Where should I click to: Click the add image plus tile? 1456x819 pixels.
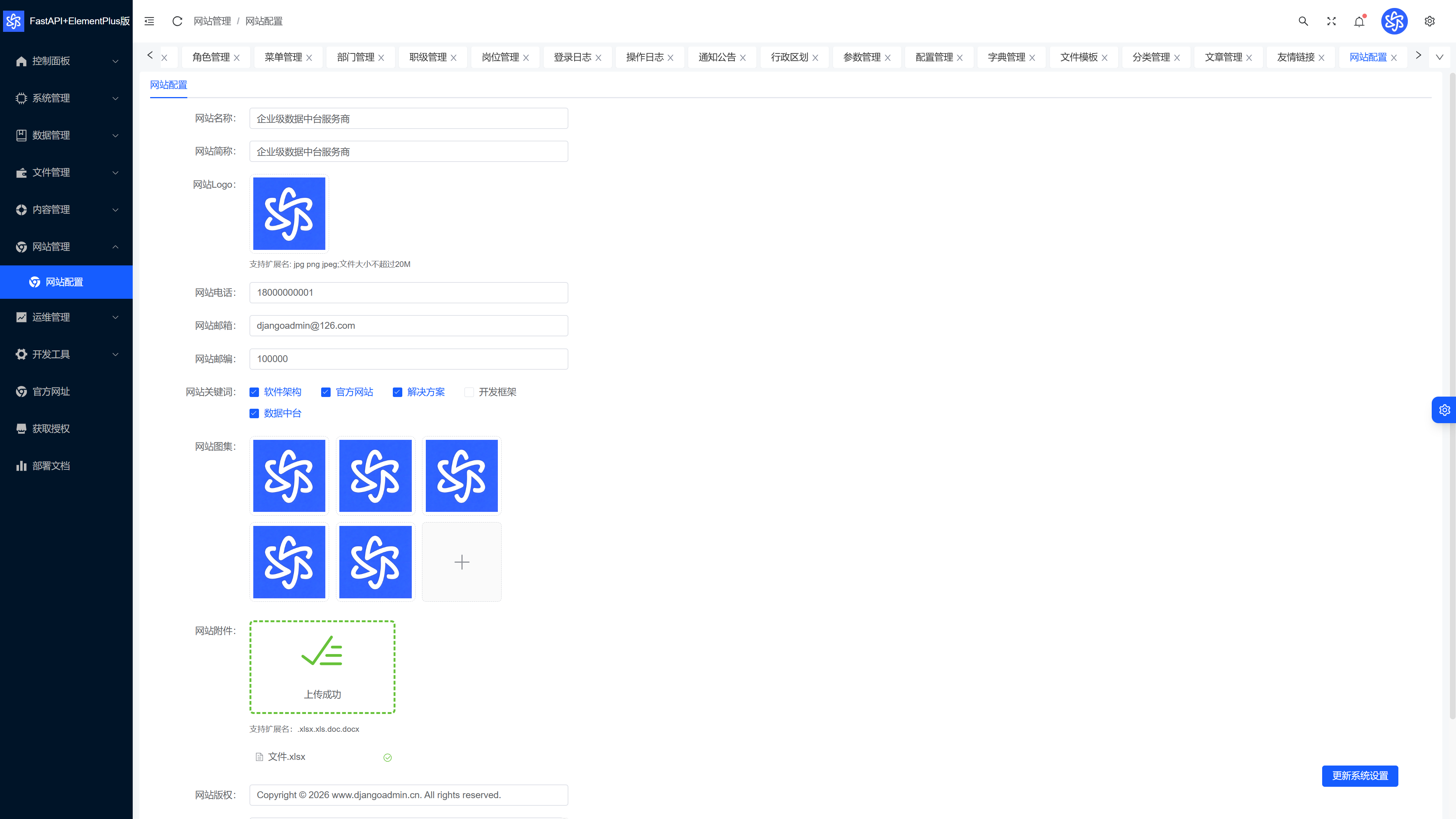pyautogui.click(x=462, y=562)
